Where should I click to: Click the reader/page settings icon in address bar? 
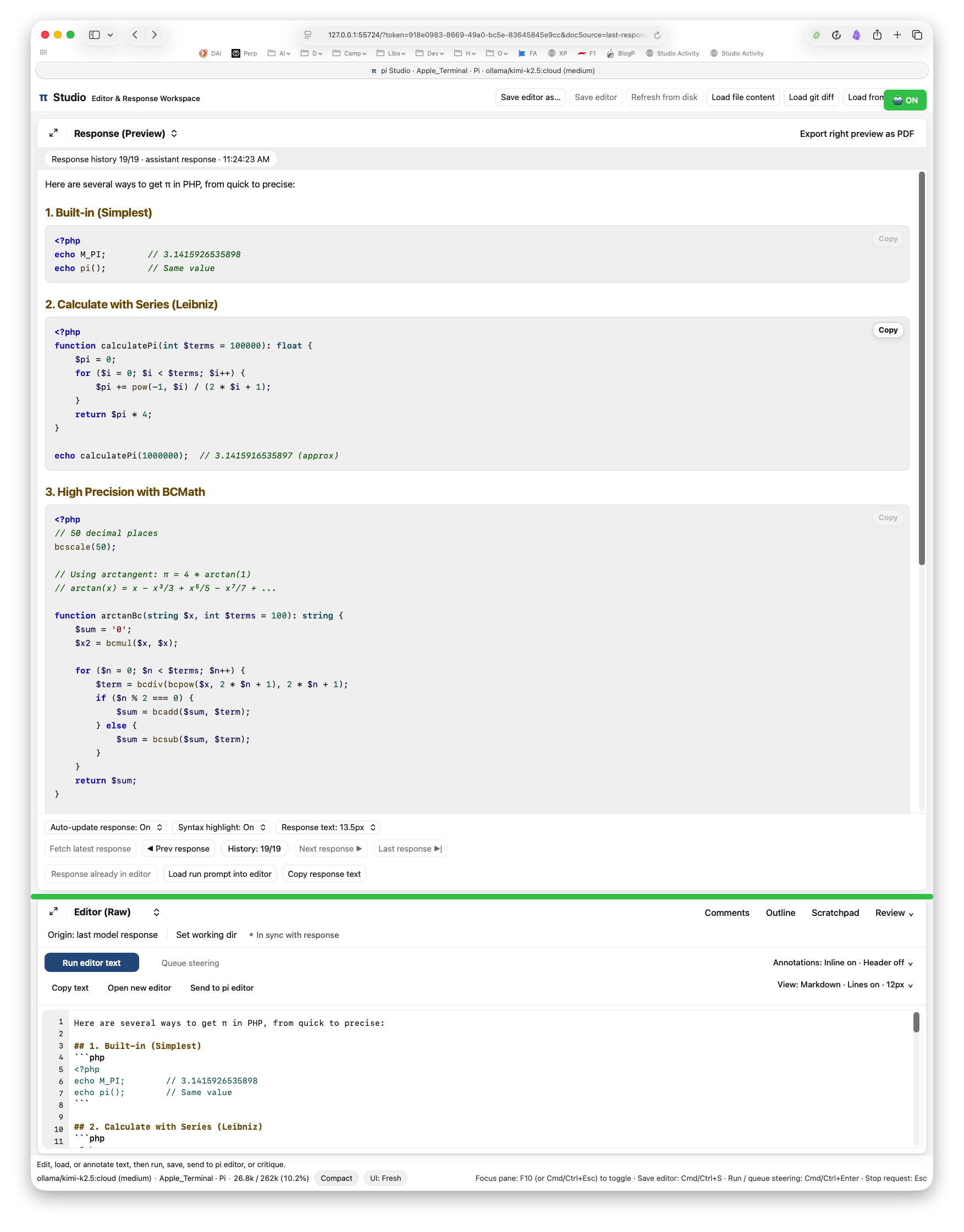(x=307, y=35)
